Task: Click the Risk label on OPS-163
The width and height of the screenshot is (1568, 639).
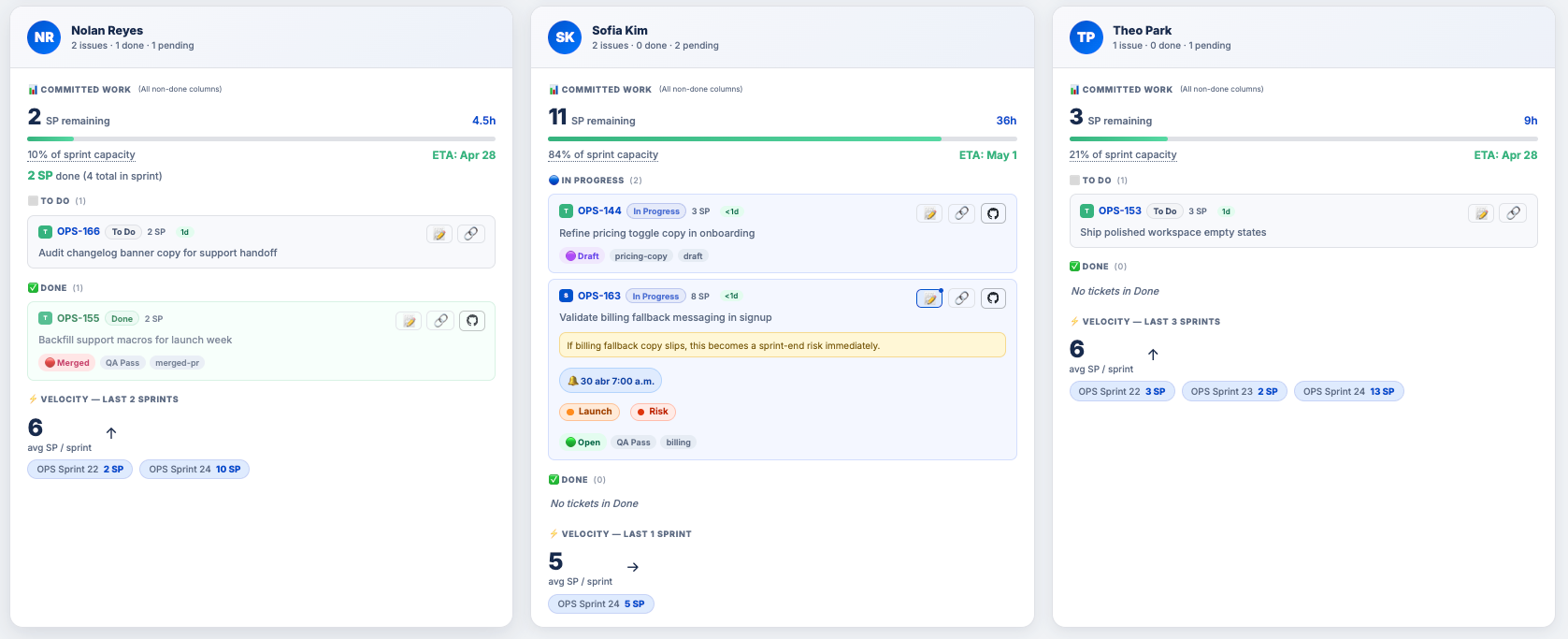Action: [653, 412]
